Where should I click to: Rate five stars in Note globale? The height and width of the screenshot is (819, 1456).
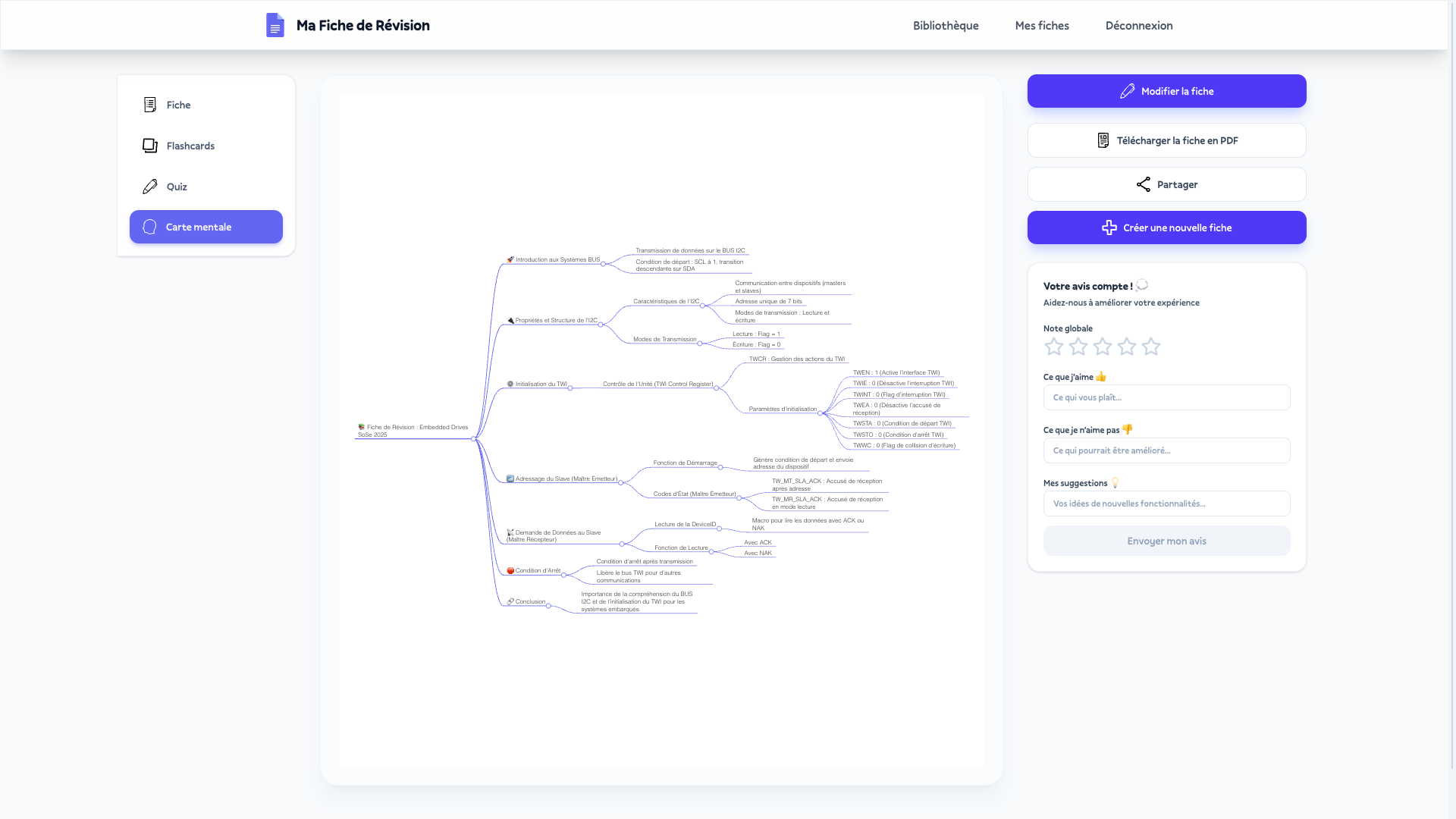click(x=1151, y=347)
